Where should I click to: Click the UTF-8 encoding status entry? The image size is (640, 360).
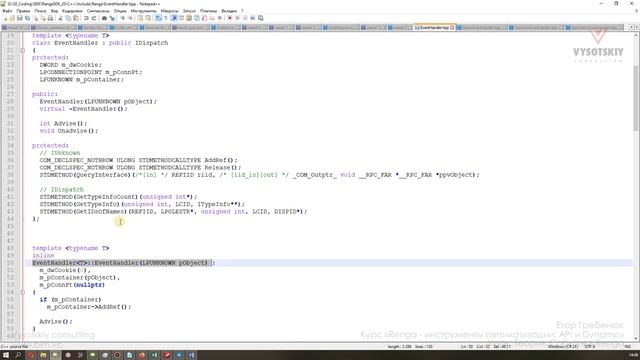(x=590, y=347)
